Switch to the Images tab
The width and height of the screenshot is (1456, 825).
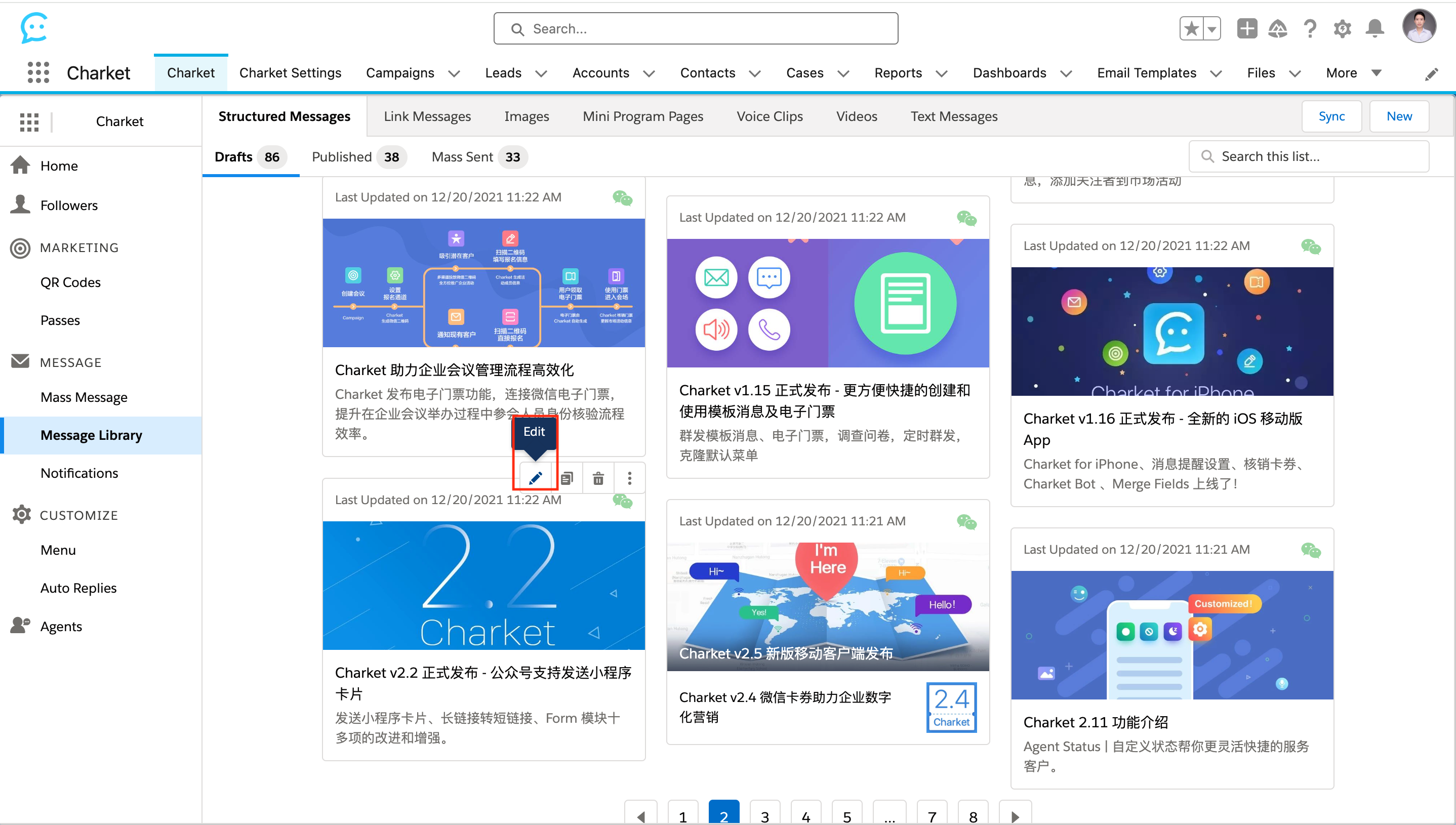[x=527, y=116]
